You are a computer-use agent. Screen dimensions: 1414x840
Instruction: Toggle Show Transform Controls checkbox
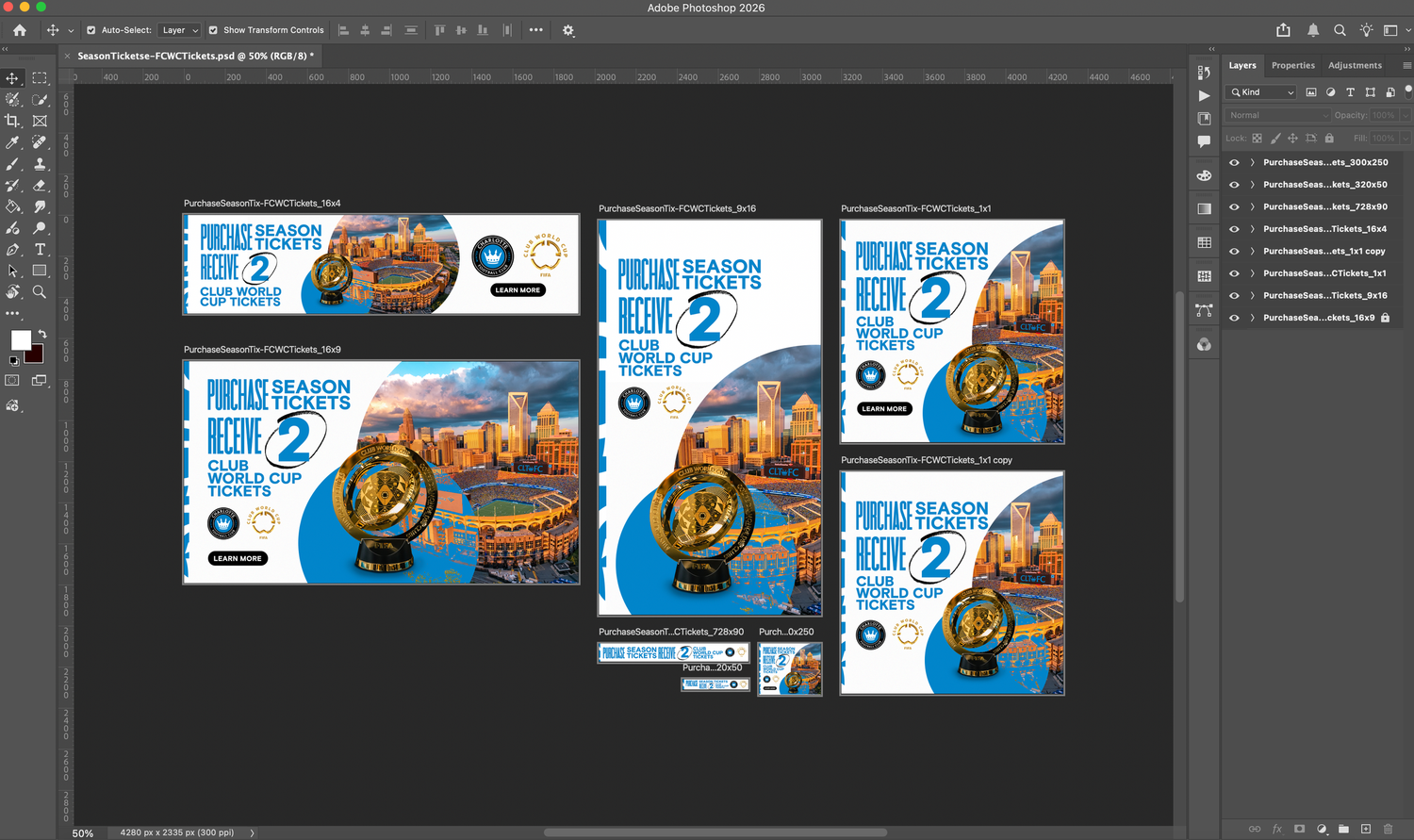click(x=213, y=30)
